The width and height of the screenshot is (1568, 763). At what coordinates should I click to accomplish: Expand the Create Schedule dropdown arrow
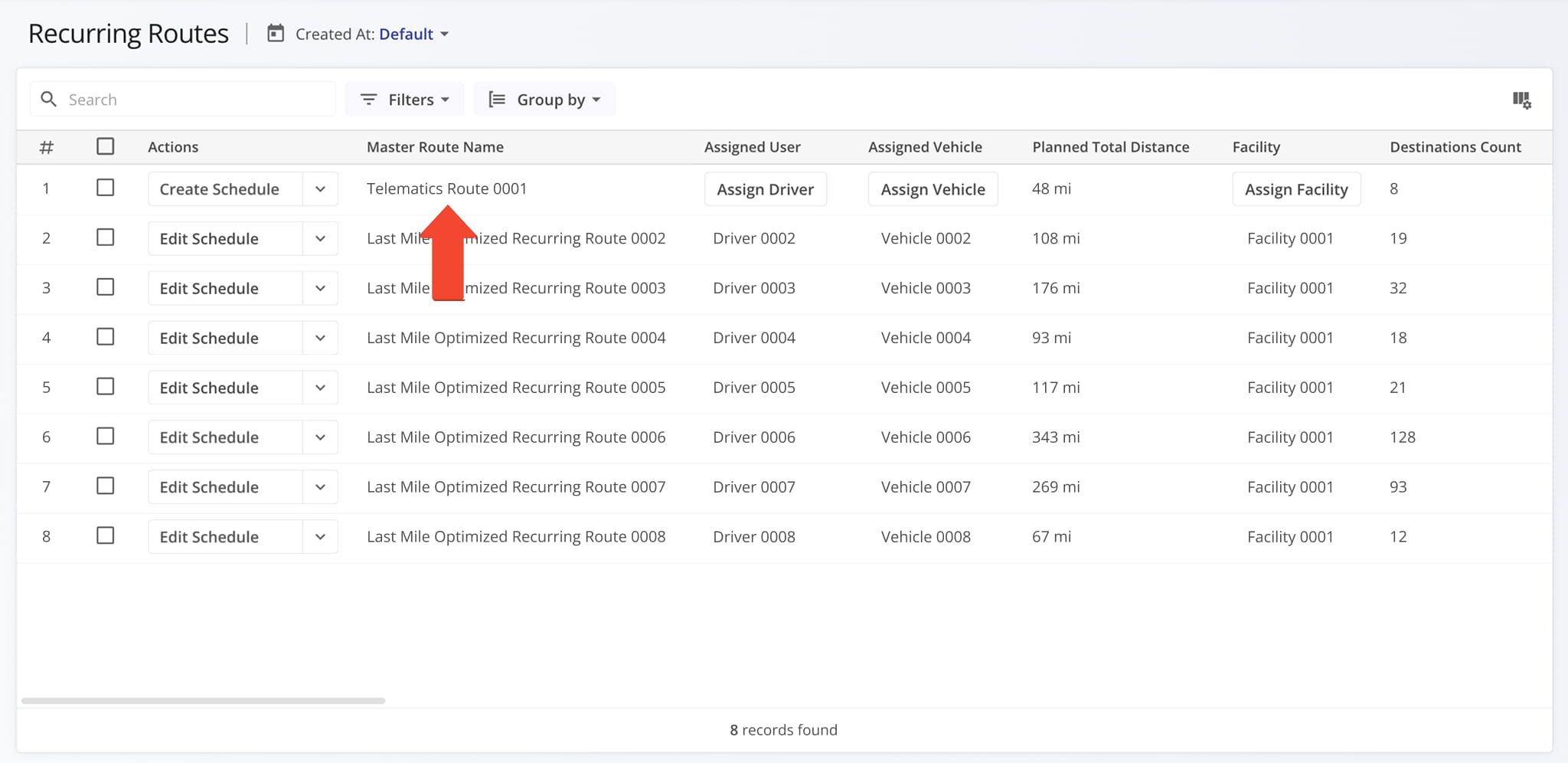click(x=320, y=189)
